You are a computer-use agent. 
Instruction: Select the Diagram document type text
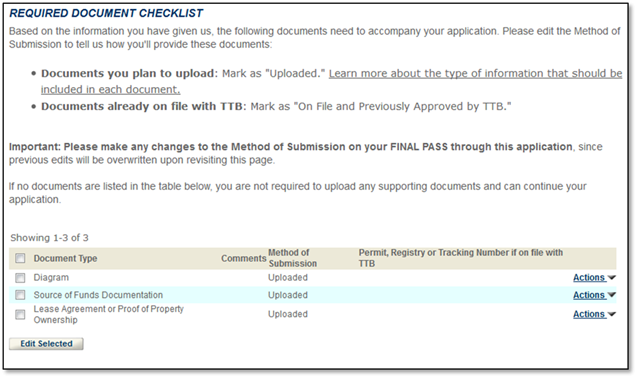click(x=51, y=278)
